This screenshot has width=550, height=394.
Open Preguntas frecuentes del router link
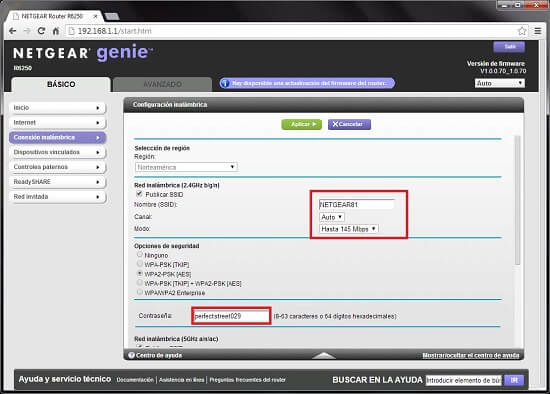pos(247,380)
